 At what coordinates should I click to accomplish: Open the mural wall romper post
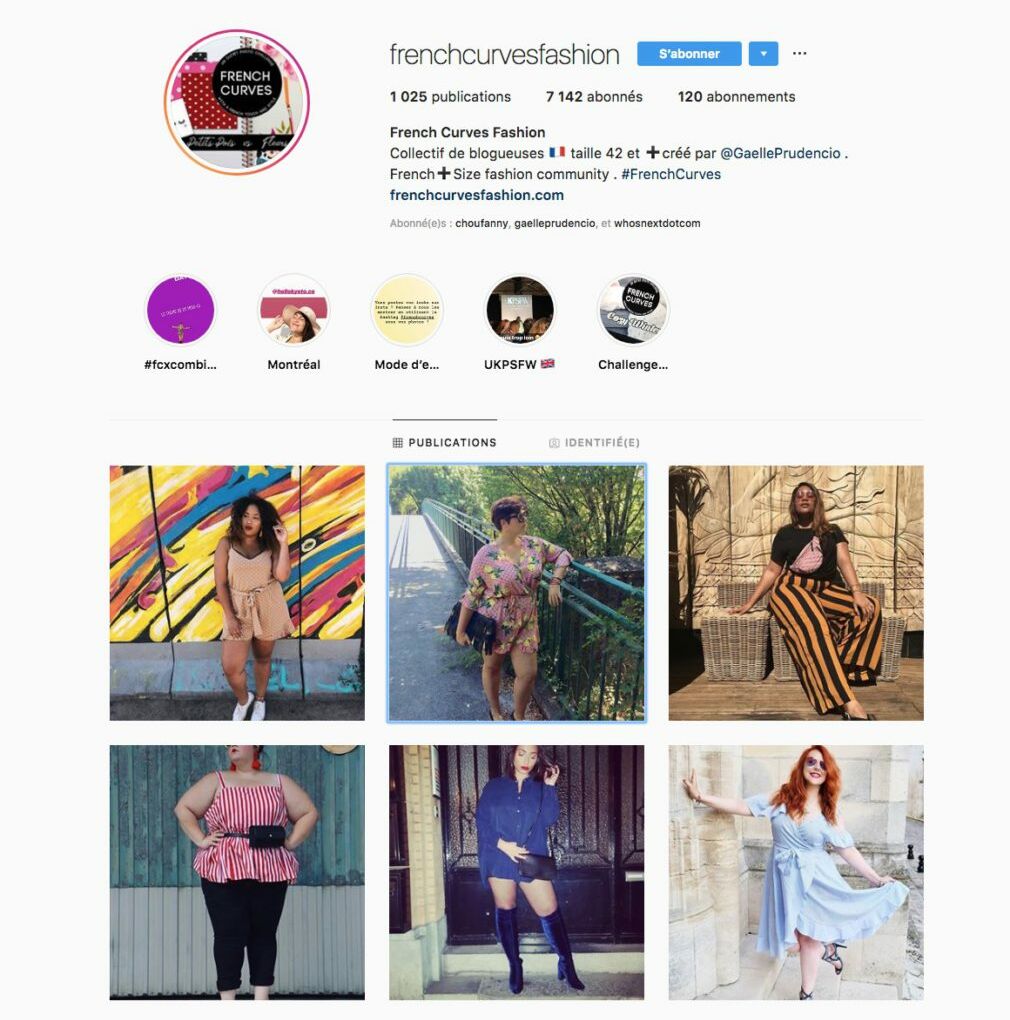click(x=237, y=593)
